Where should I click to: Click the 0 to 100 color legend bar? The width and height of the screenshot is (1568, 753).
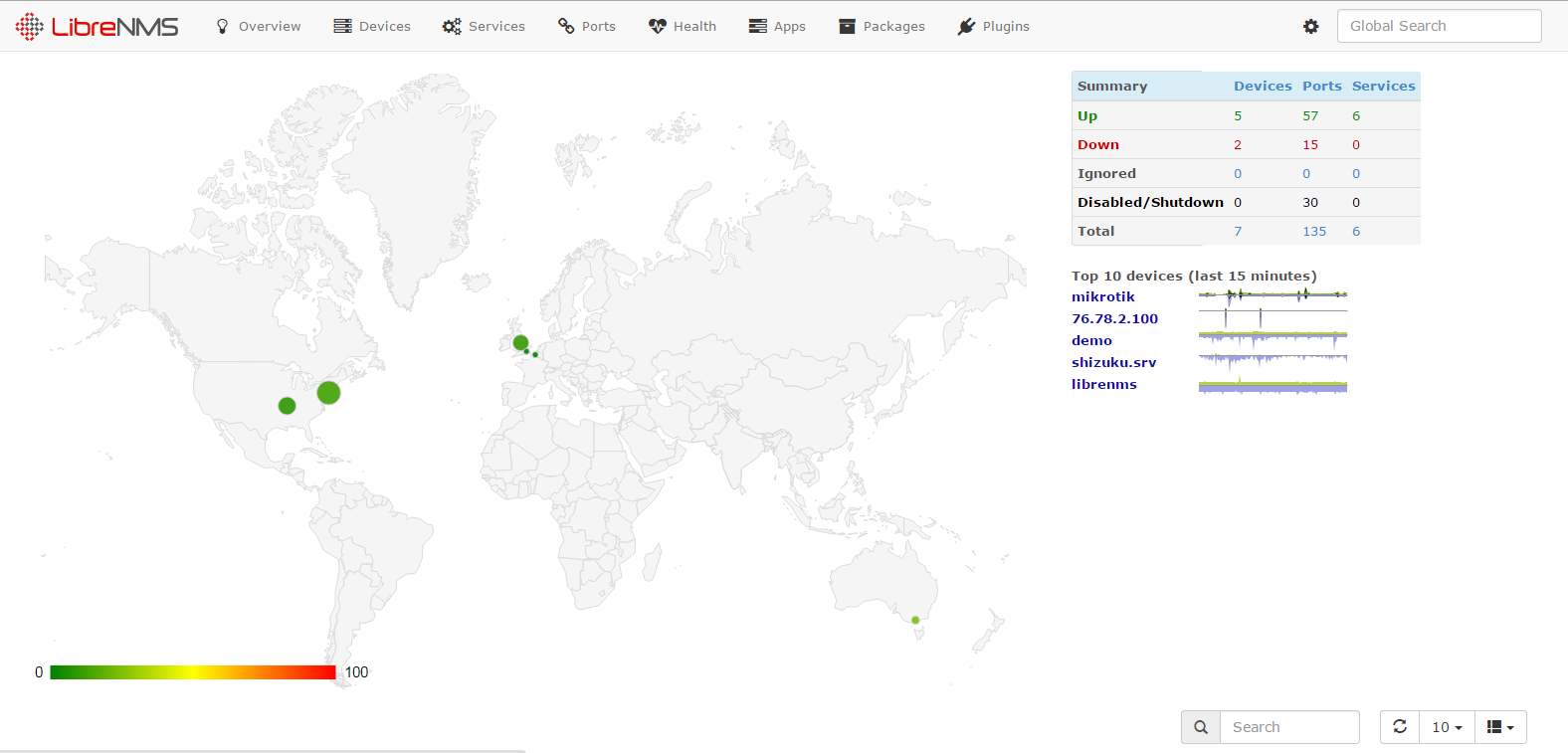tap(193, 672)
